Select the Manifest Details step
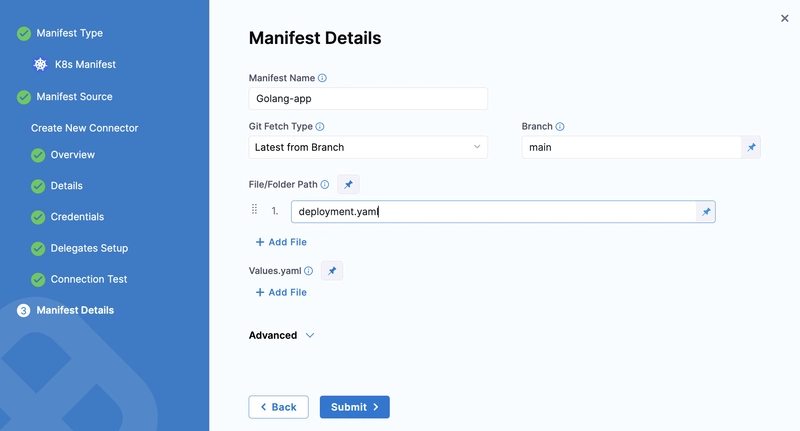The width and height of the screenshot is (800, 431). coord(75,310)
